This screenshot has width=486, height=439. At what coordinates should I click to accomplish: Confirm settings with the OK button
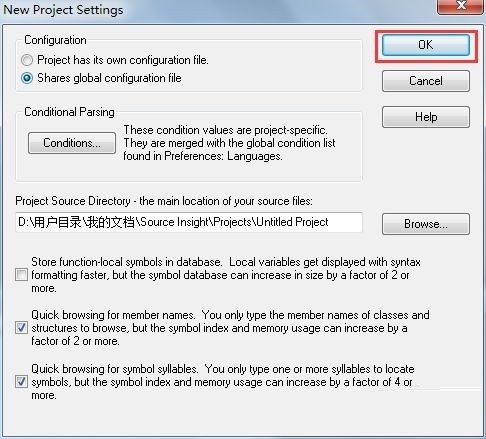(426, 45)
